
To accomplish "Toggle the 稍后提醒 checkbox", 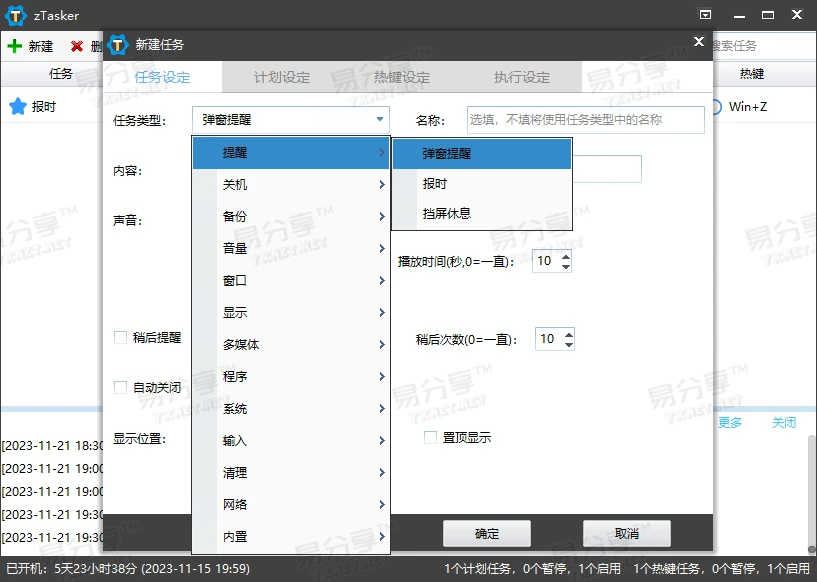I will click(x=120, y=338).
